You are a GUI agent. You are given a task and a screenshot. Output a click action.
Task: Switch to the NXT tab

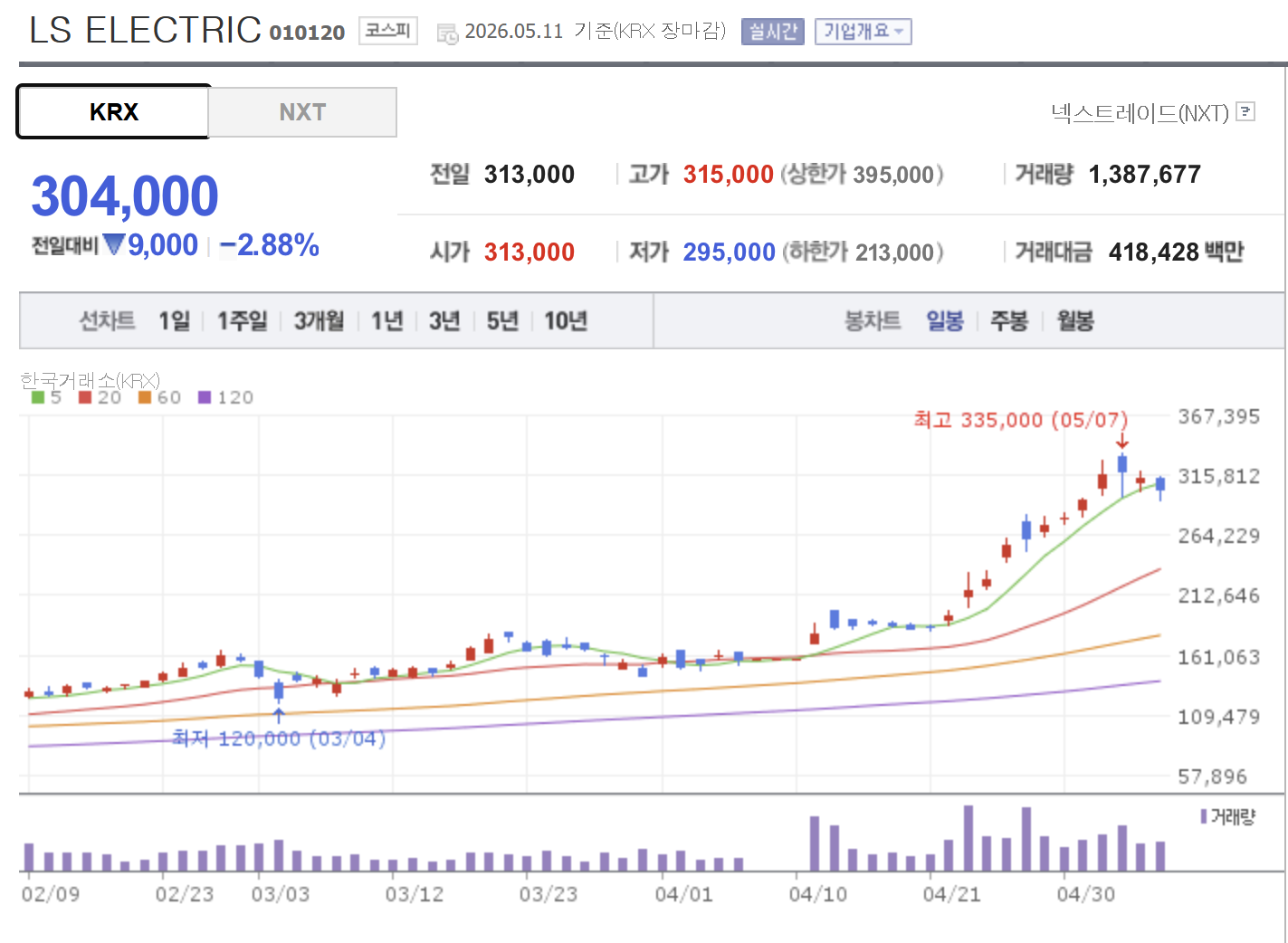click(x=302, y=112)
